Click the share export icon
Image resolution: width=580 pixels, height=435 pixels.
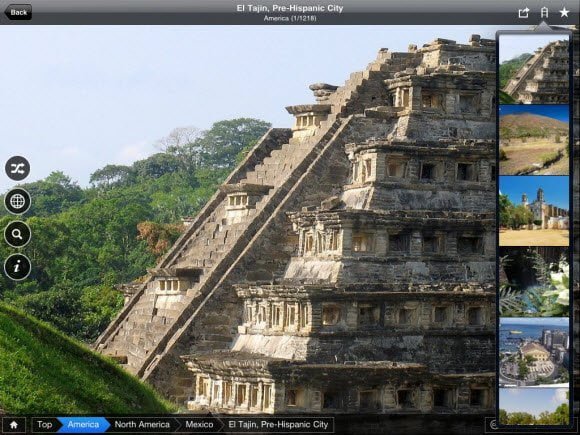[523, 13]
